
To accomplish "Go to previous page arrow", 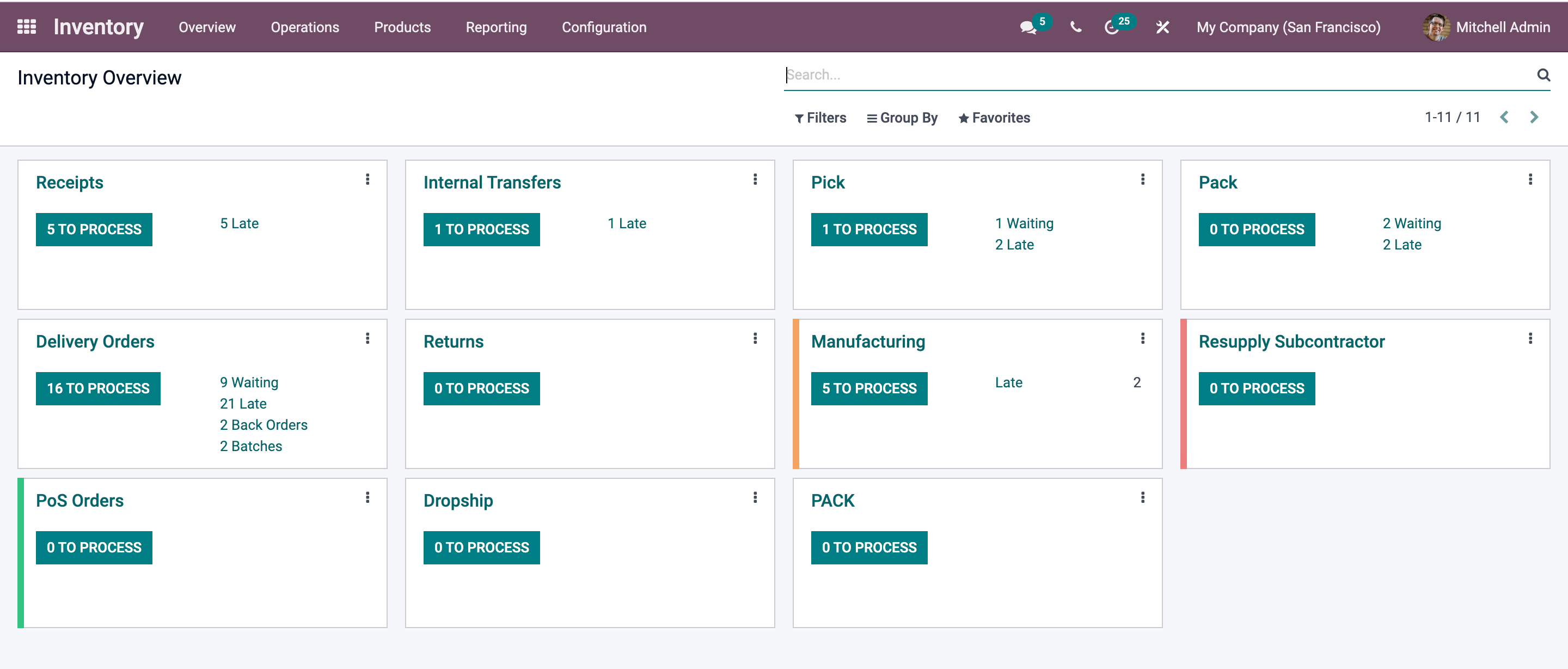I will coord(1504,117).
